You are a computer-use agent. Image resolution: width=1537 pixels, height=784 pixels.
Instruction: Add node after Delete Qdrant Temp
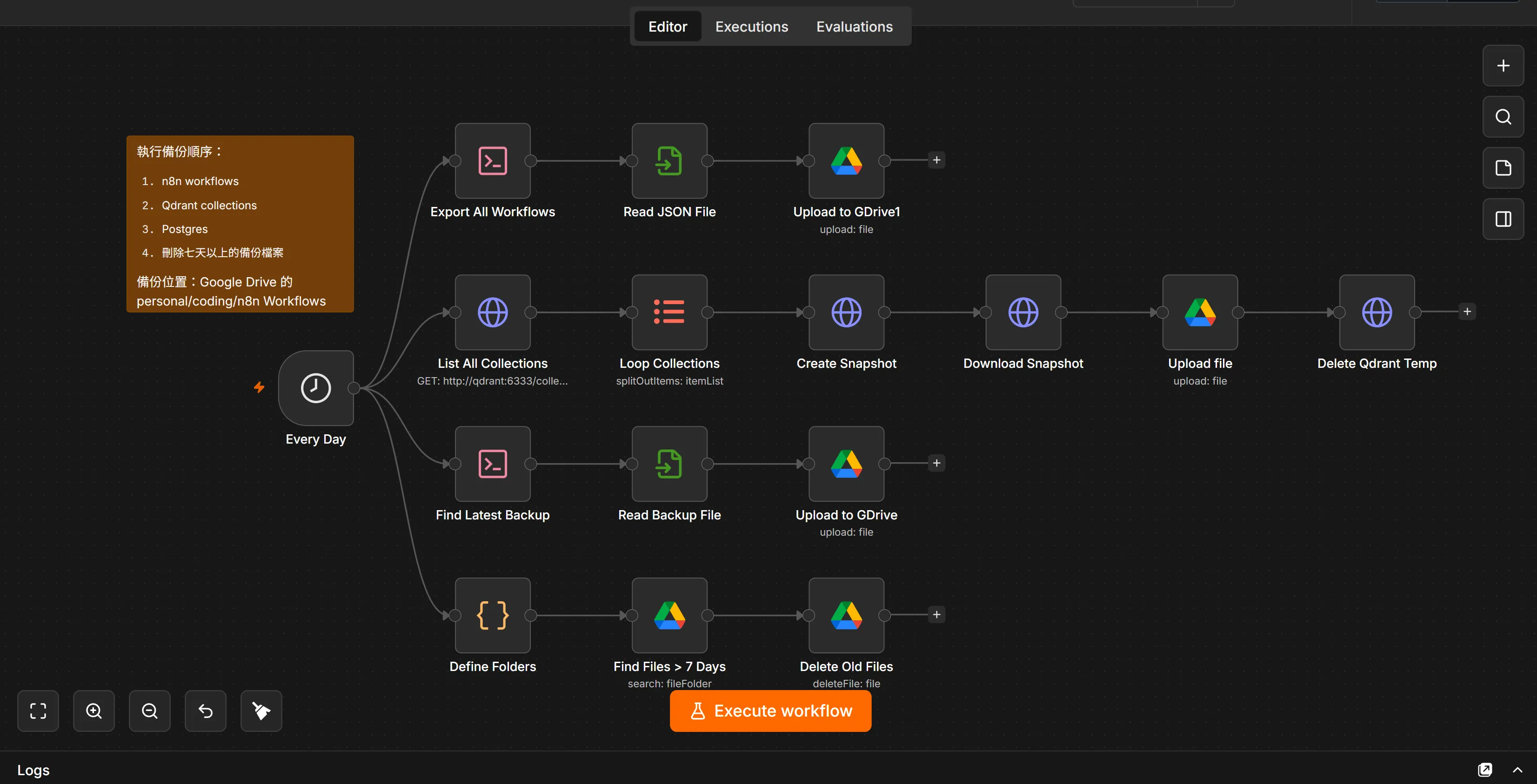point(1467,311)
